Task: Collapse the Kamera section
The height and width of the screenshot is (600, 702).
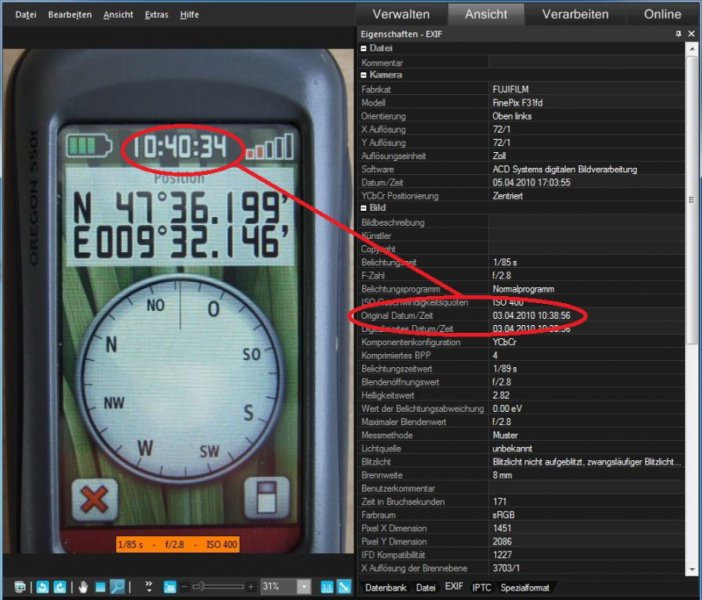Action: (364, 75)
